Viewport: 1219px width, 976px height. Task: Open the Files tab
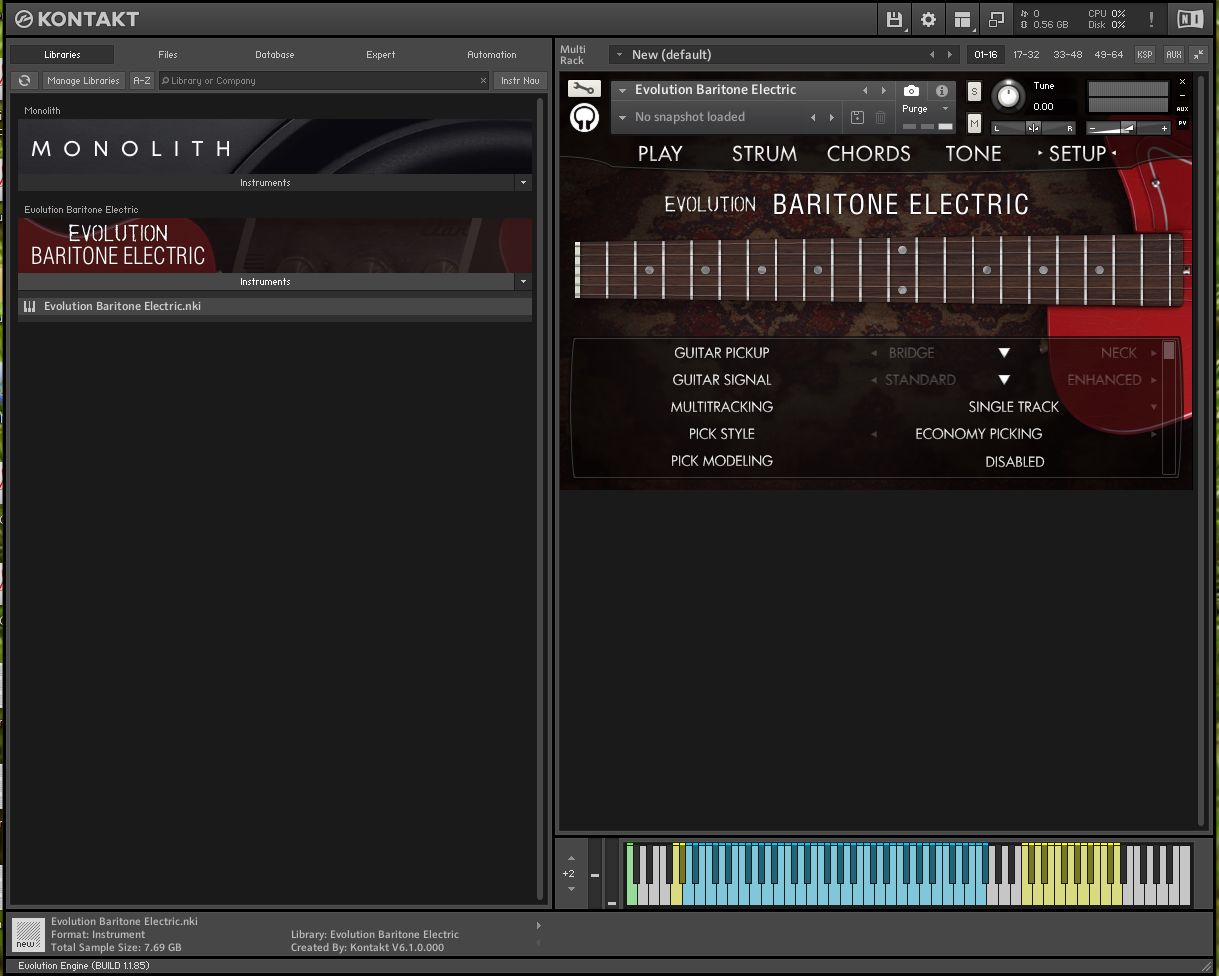pos(168,54)
